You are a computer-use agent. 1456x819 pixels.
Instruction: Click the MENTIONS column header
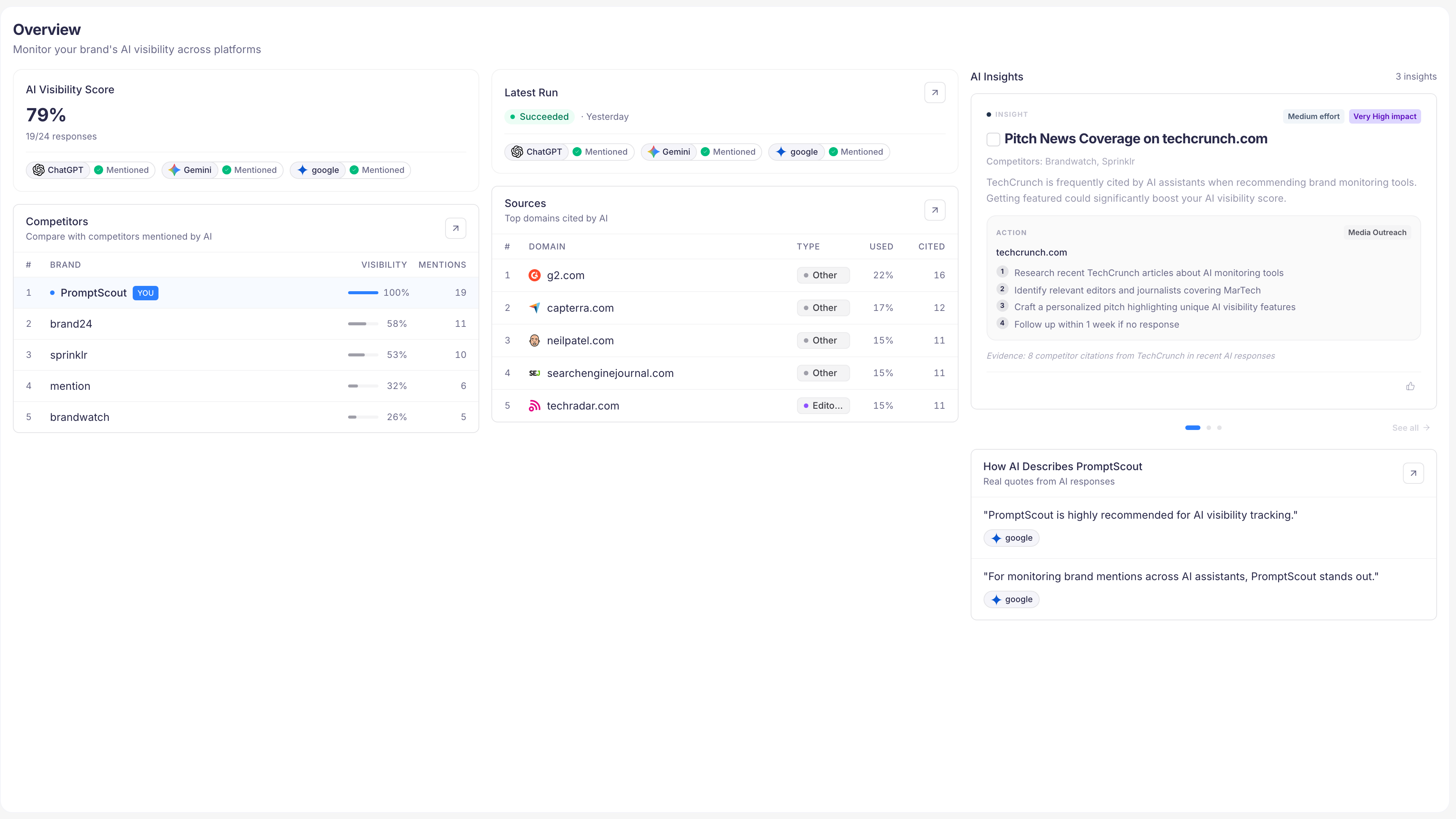pyautogui.click(x=442, y=265)
